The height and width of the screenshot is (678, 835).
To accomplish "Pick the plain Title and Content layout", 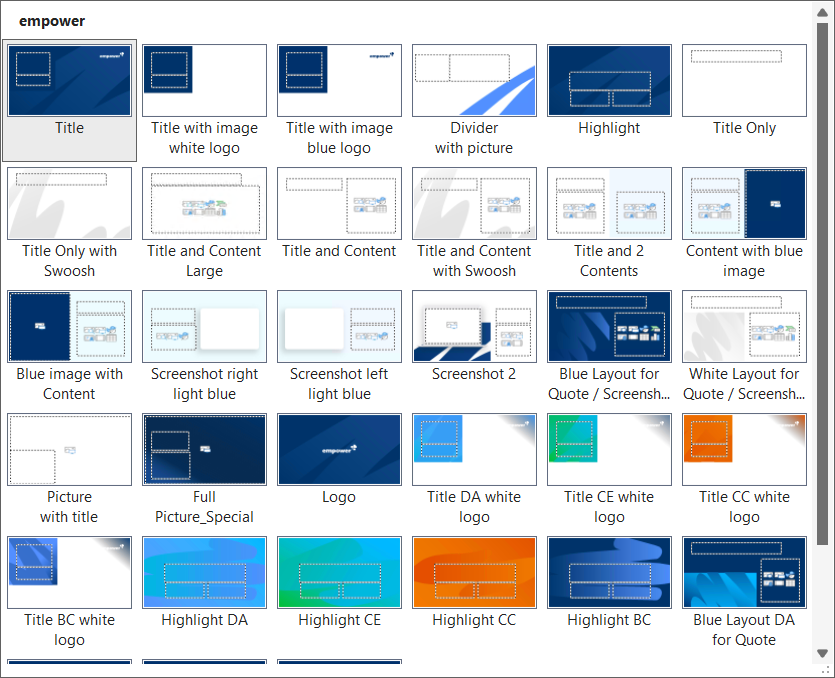I will pyautogui.click(x=339, y=203).
